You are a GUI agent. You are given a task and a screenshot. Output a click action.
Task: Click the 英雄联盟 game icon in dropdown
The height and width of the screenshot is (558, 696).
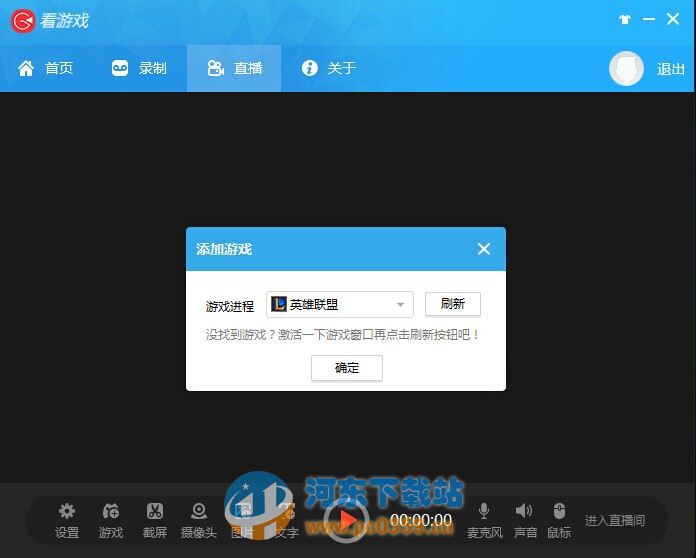279,304
